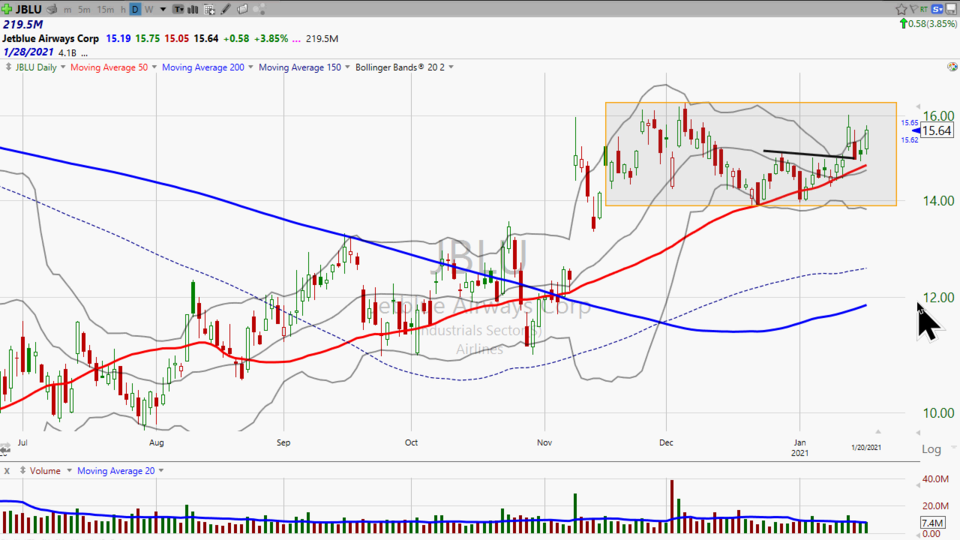Click the Volume indicator label
This screenshot has width=960, height=540.
point(45,471)
